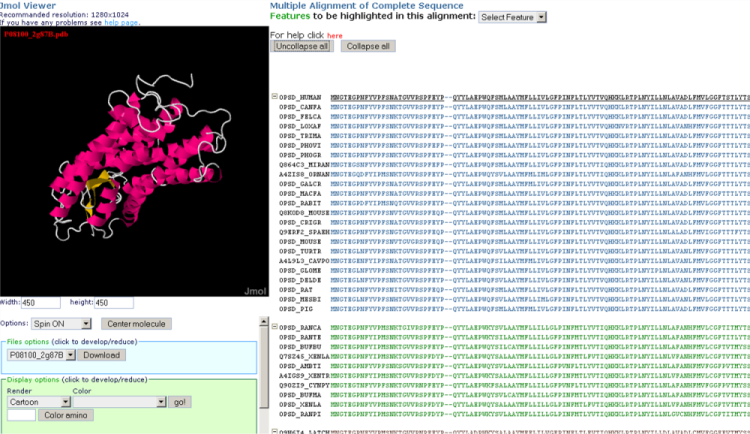Select the OPSD_GALCR sequence label
The width and height of the screenshot is (750, 434).
click(x=300, y=184)
